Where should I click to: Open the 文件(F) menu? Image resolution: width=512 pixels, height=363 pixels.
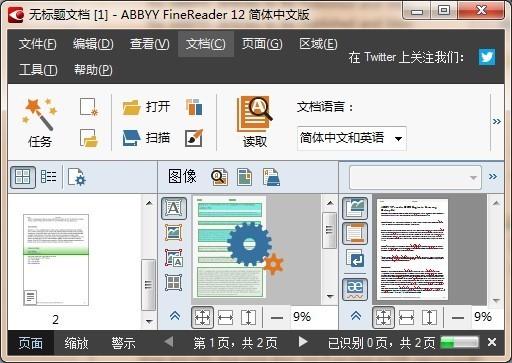coord(38,44)
